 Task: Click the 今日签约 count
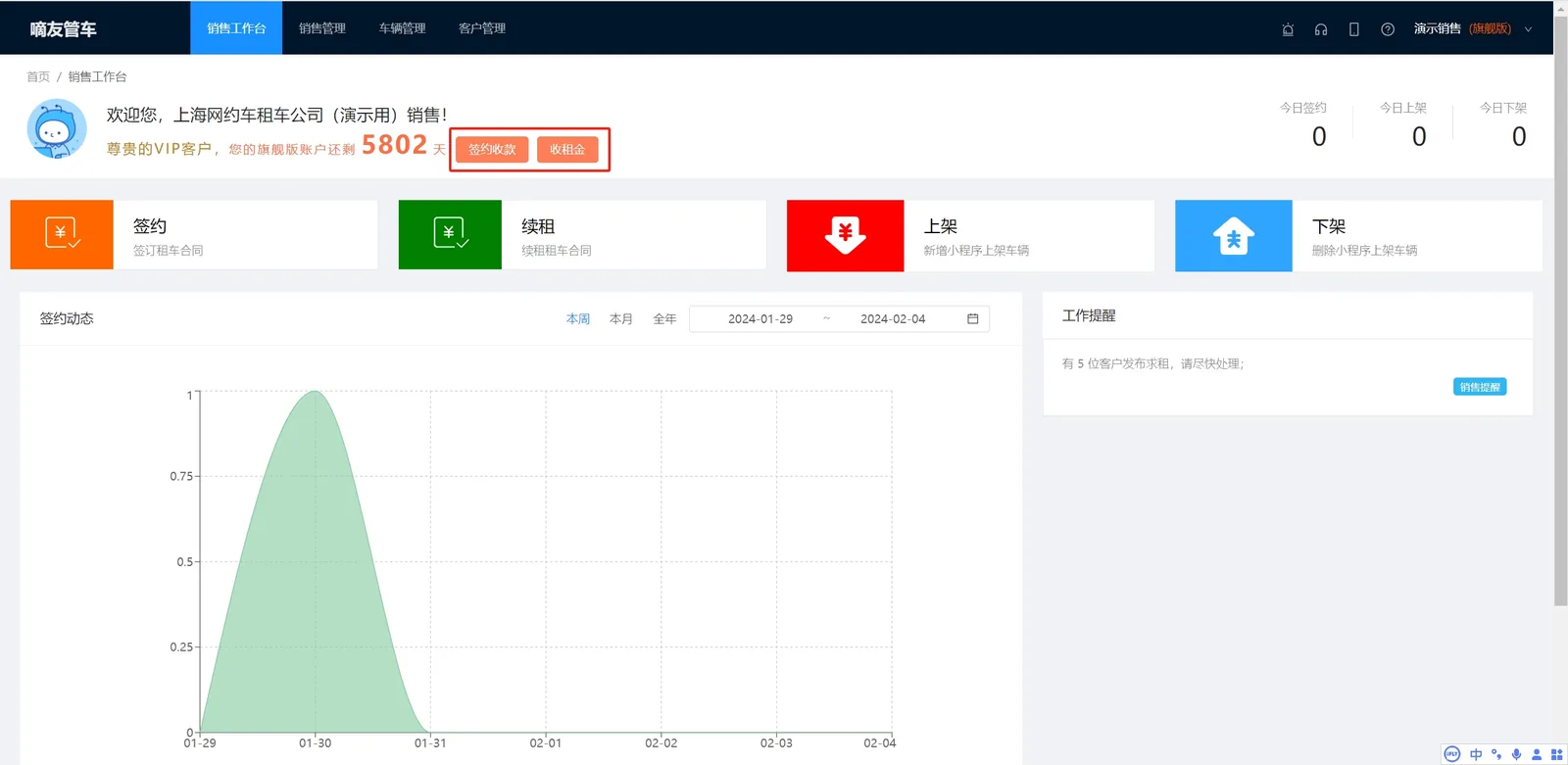pos(1319,137)
